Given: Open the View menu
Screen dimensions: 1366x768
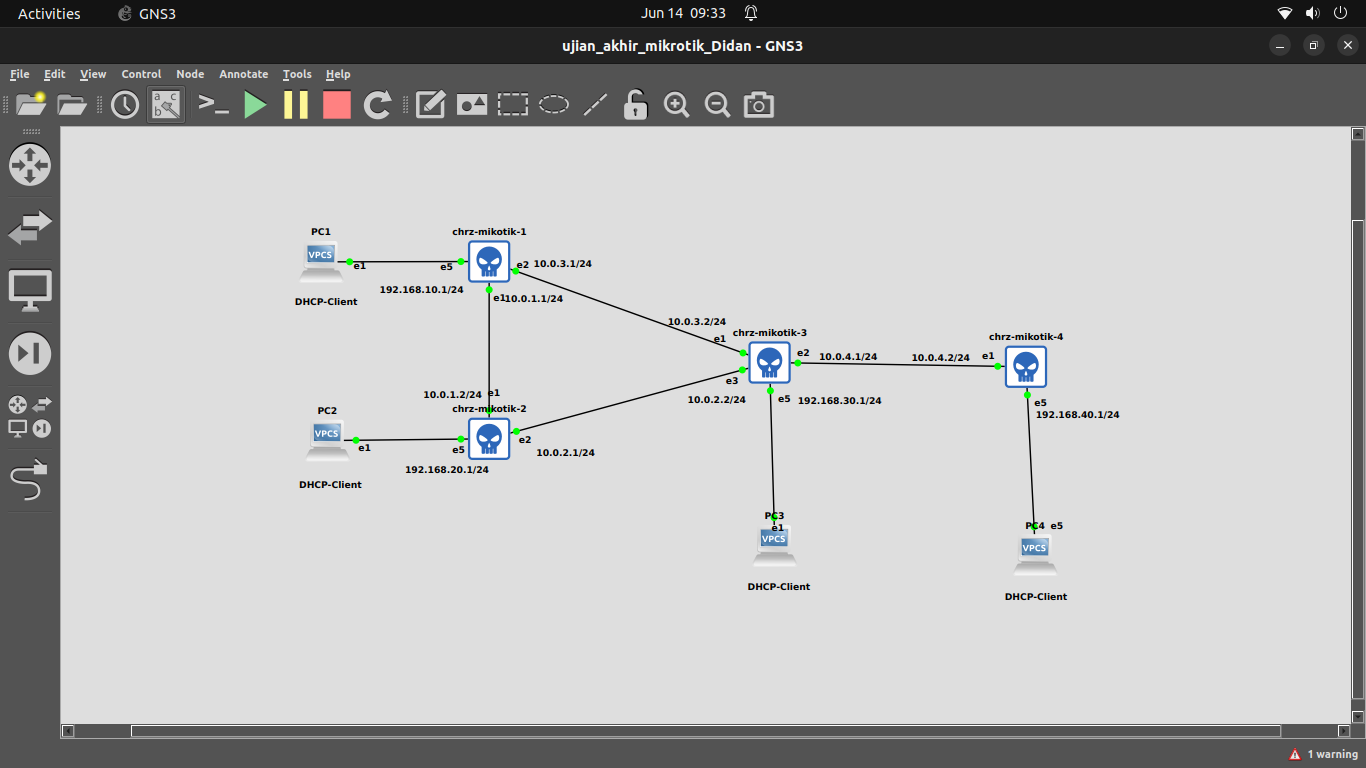Looking at the screenshot, I should [x=93, y=74].
